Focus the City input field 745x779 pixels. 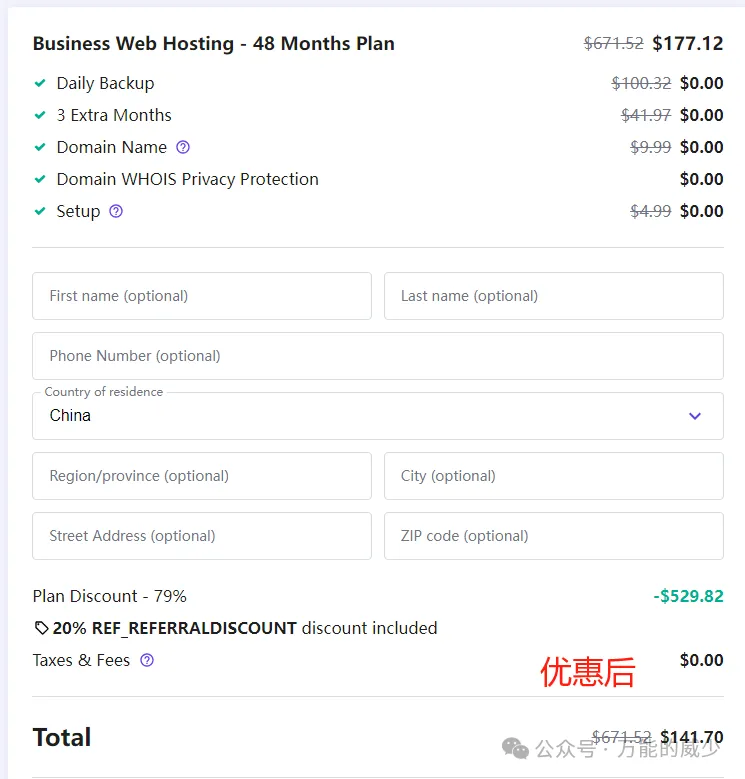point(553,476)
